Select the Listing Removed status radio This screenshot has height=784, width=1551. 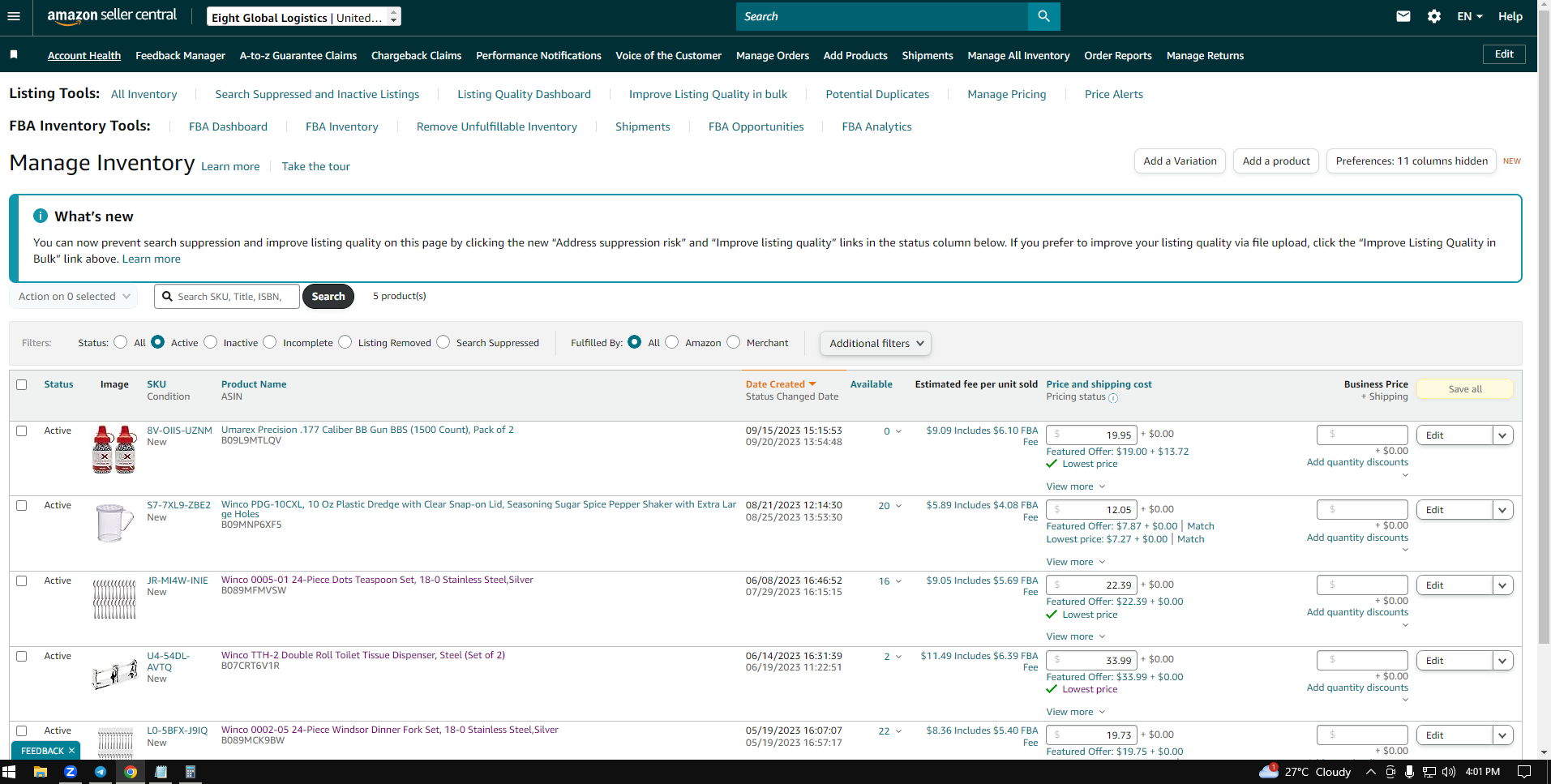point(345,342)
